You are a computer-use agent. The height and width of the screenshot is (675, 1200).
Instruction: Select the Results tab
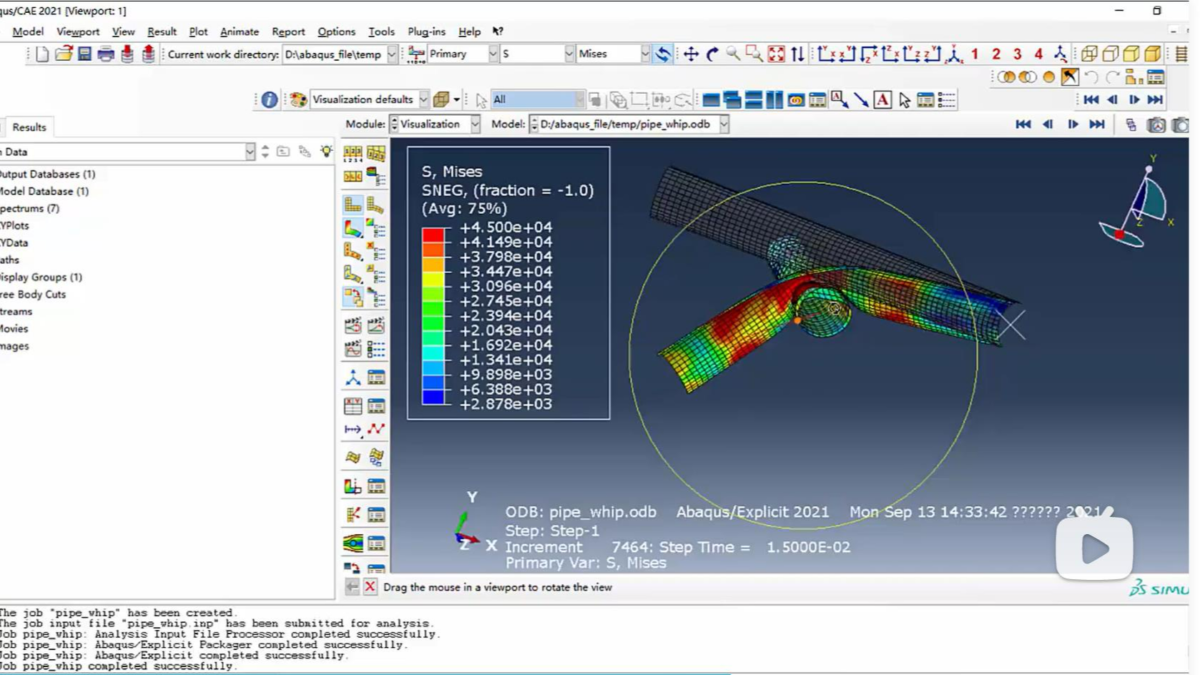[29, 127]
